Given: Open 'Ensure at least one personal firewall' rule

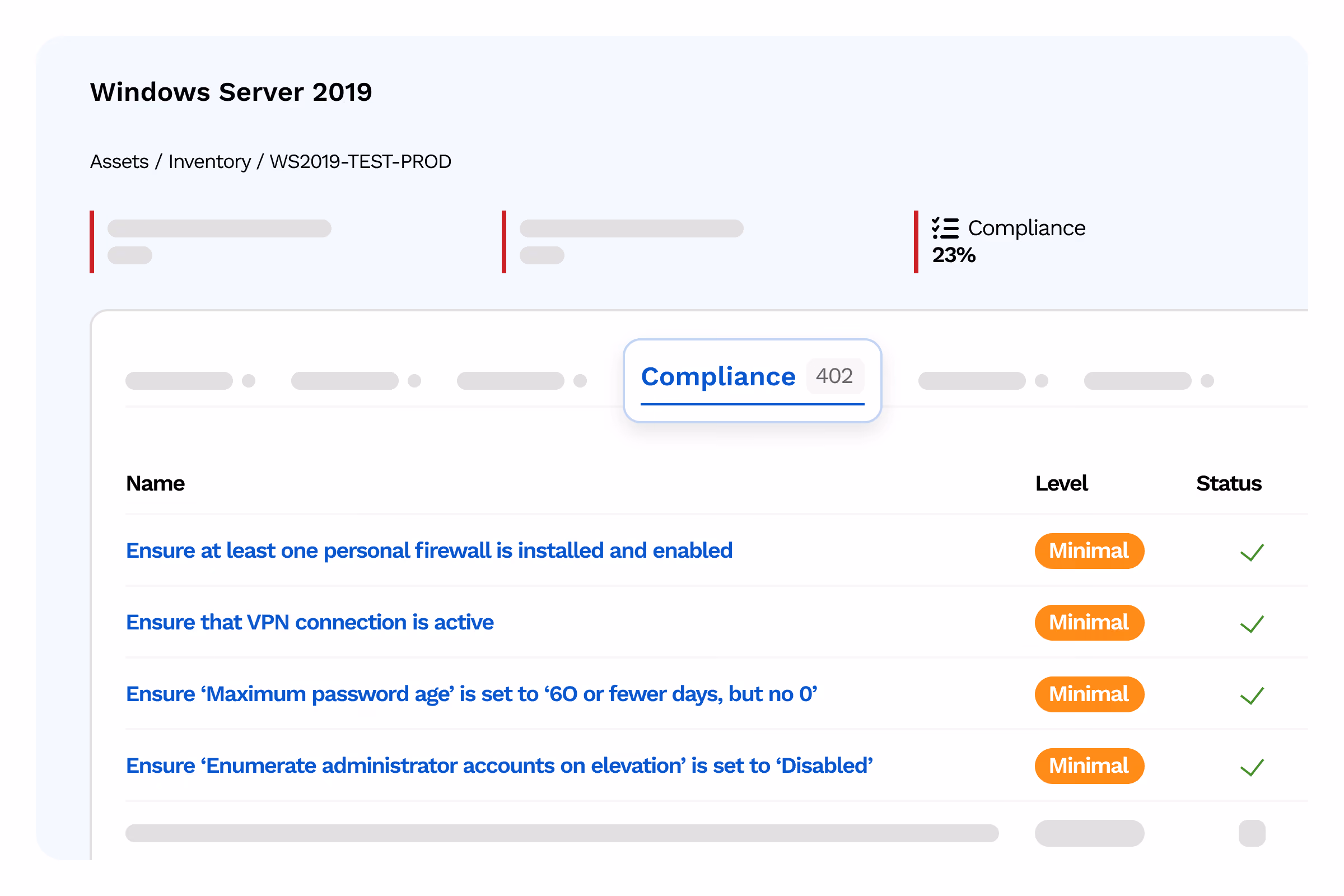Looking at the screenshot, I should (429, 551).
